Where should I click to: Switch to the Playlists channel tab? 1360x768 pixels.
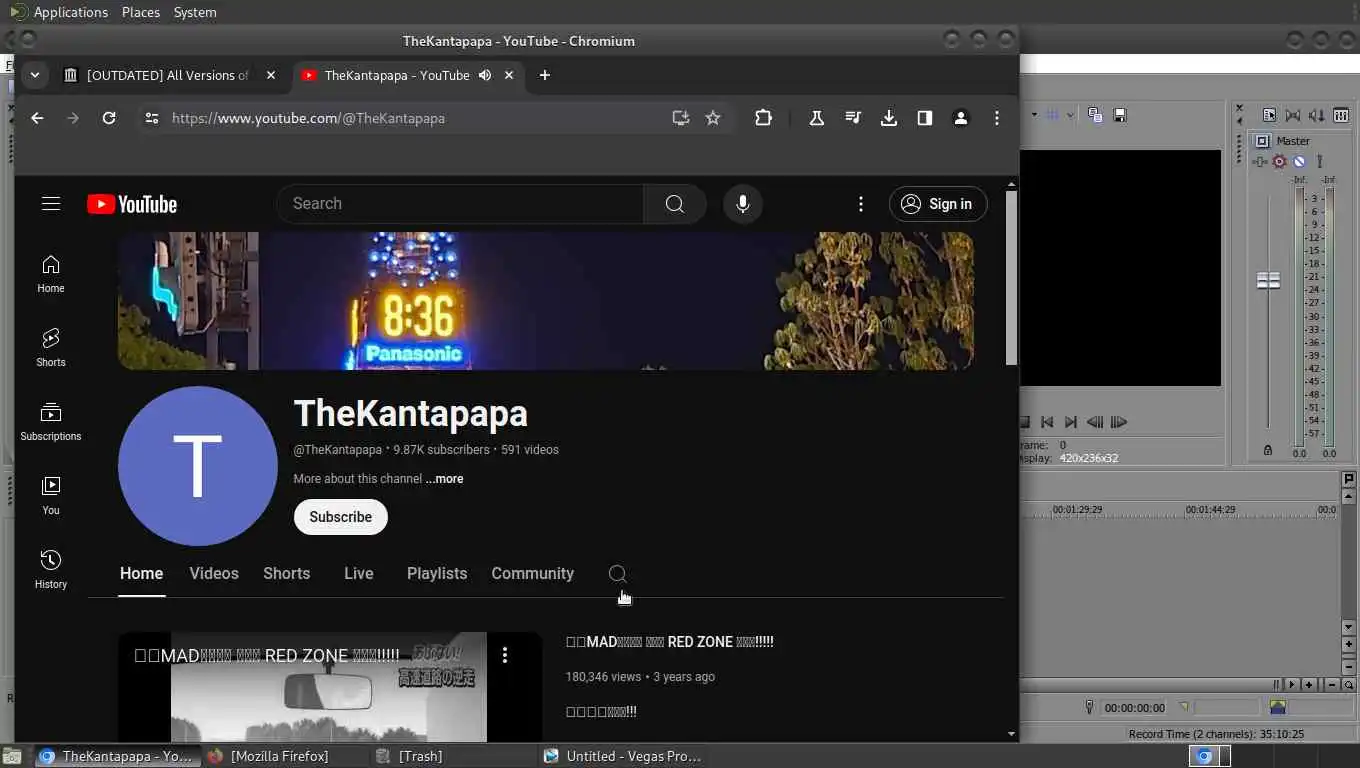tap(437, 574)
